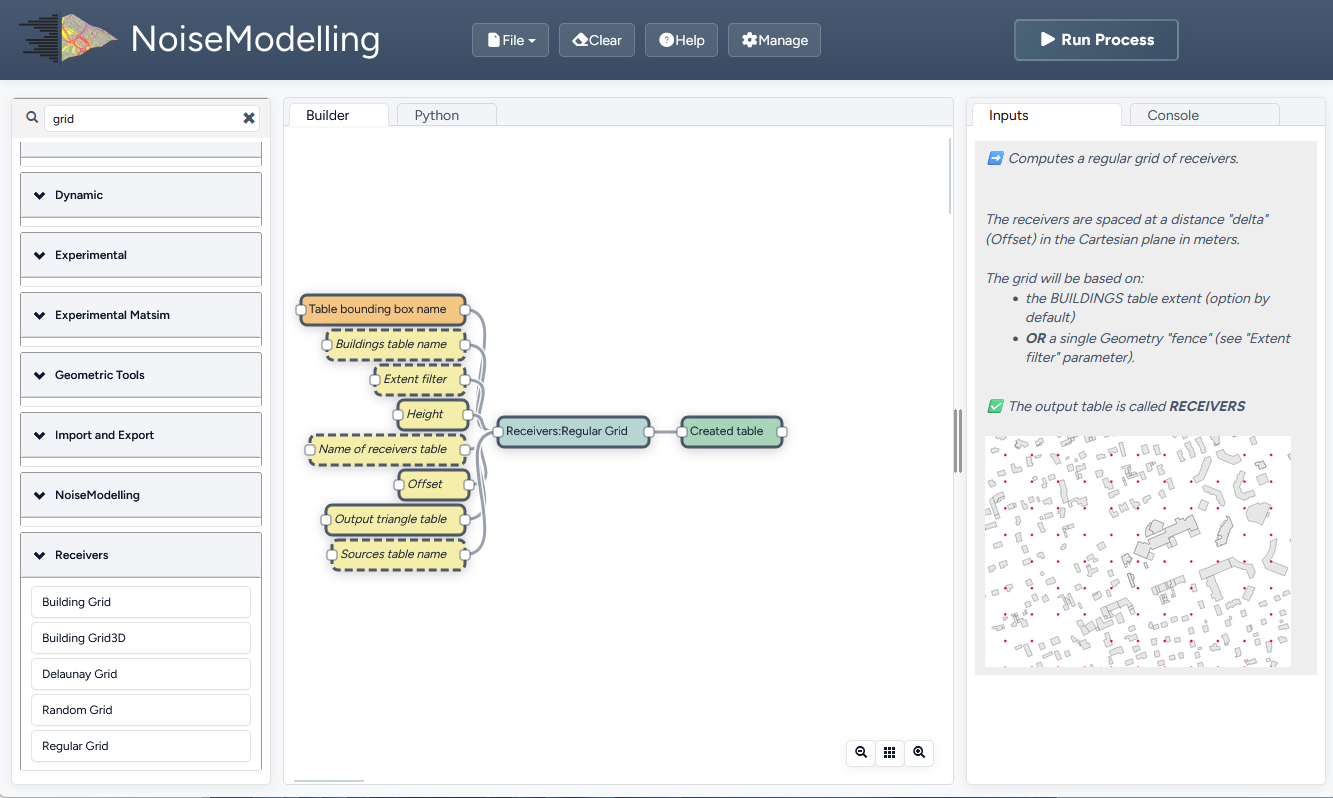Switch to the Console tab
The height and width of the screenshot is (798, 1333).
click(x=1173, y=115)
